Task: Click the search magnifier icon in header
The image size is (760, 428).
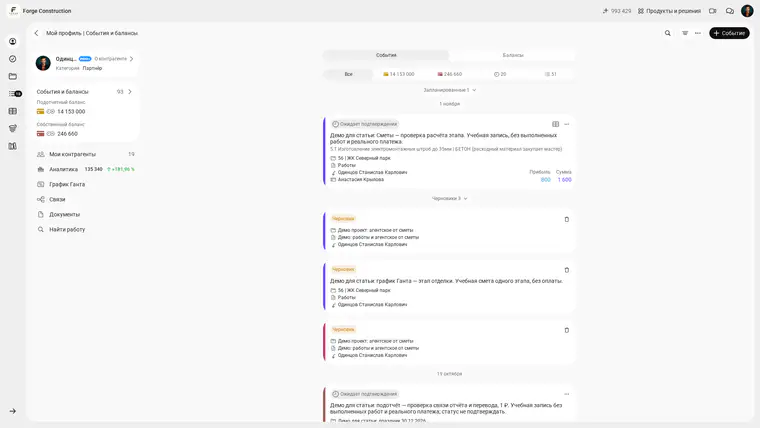Action: [x=667, y=33]
